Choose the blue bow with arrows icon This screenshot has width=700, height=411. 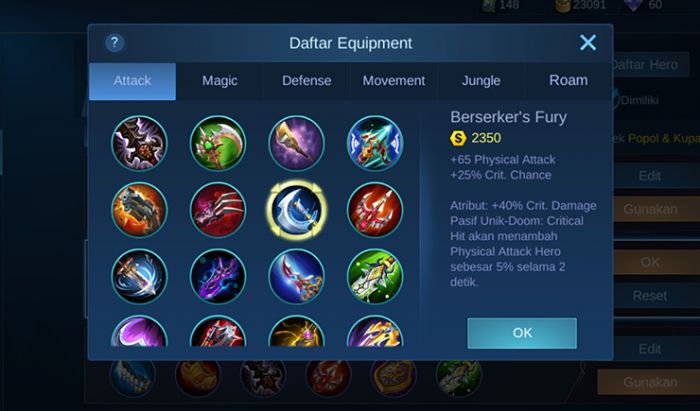[375, 143]
